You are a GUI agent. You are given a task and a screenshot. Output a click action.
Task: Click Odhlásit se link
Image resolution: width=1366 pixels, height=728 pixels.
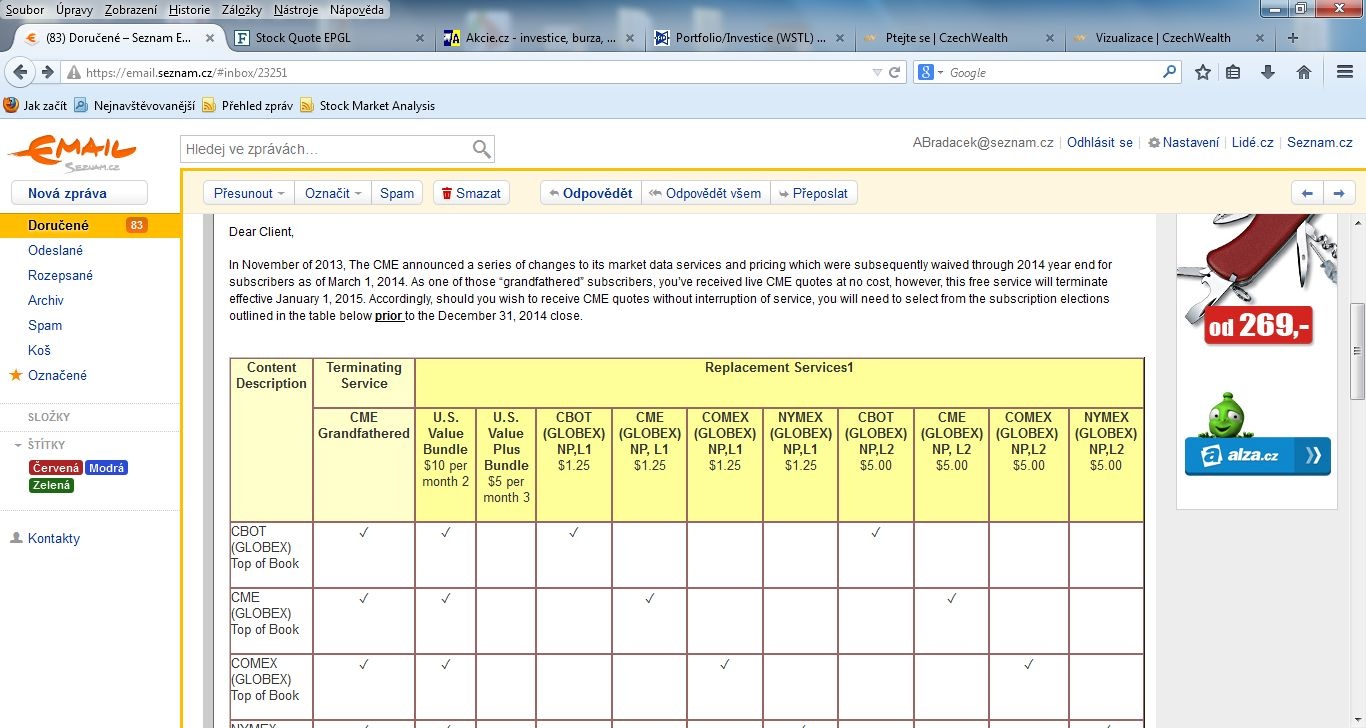(x=1100, y=142)
